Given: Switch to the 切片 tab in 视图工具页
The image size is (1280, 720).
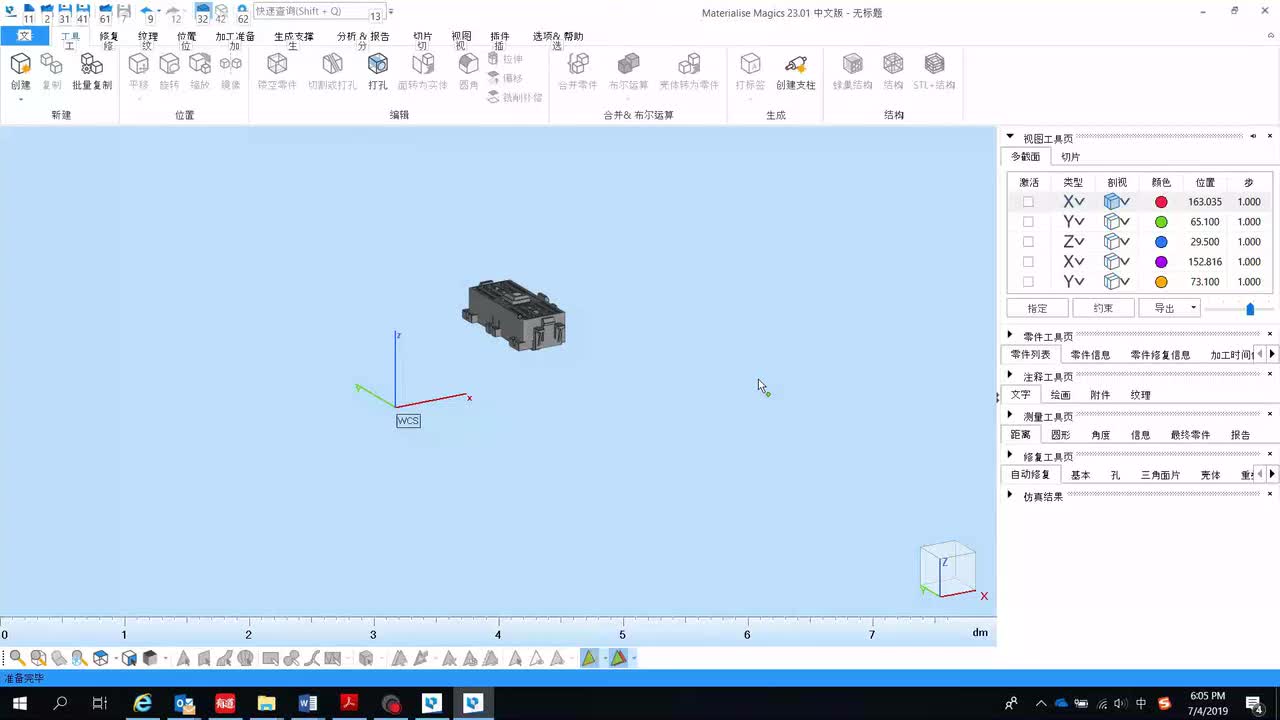Looking at the screenshot, I should (x=1070, y=157).
